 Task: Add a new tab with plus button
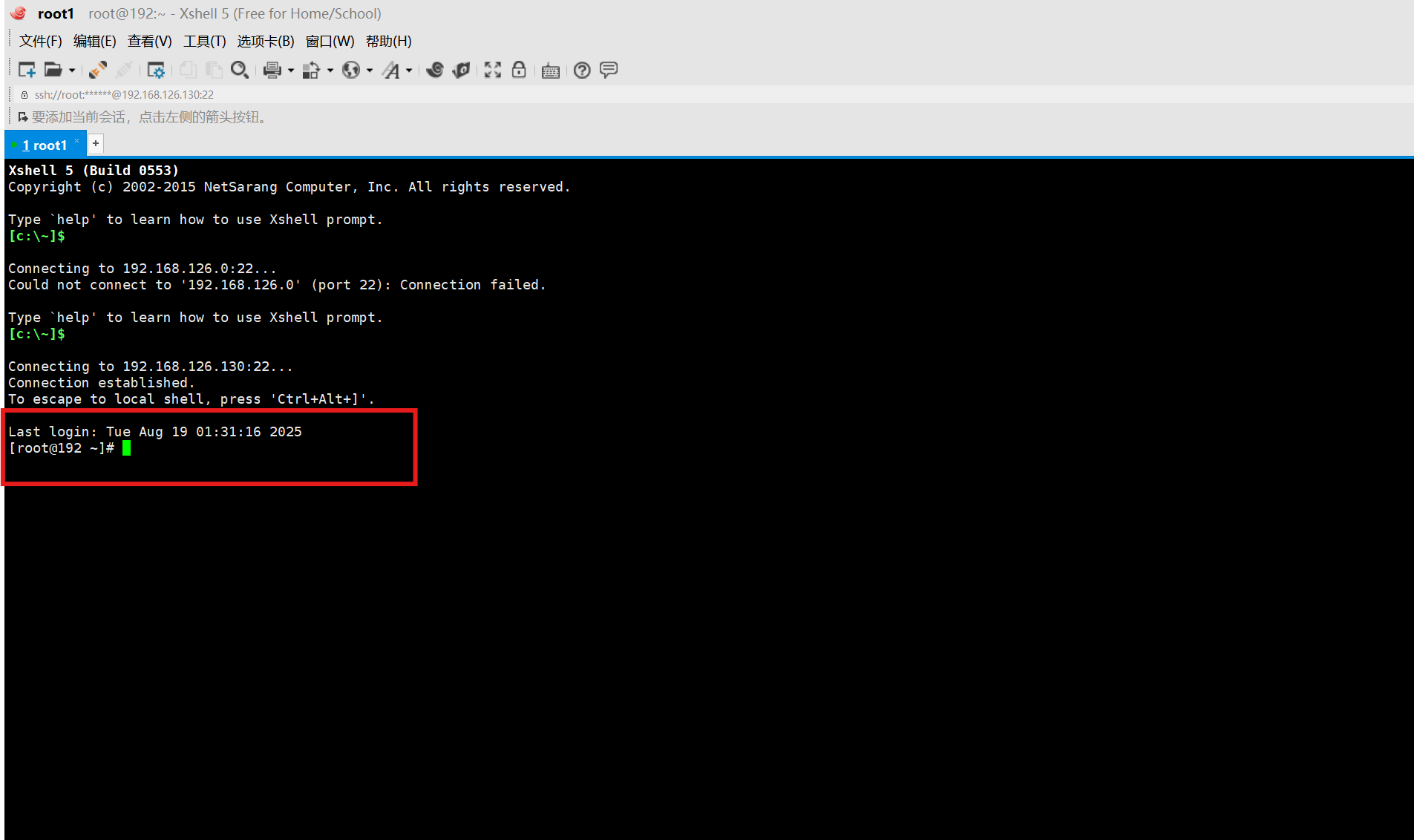tap(96, 143)
